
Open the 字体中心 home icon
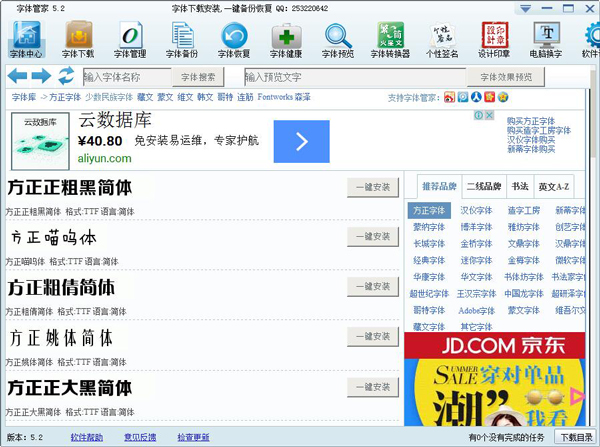[x=26, y=39]
